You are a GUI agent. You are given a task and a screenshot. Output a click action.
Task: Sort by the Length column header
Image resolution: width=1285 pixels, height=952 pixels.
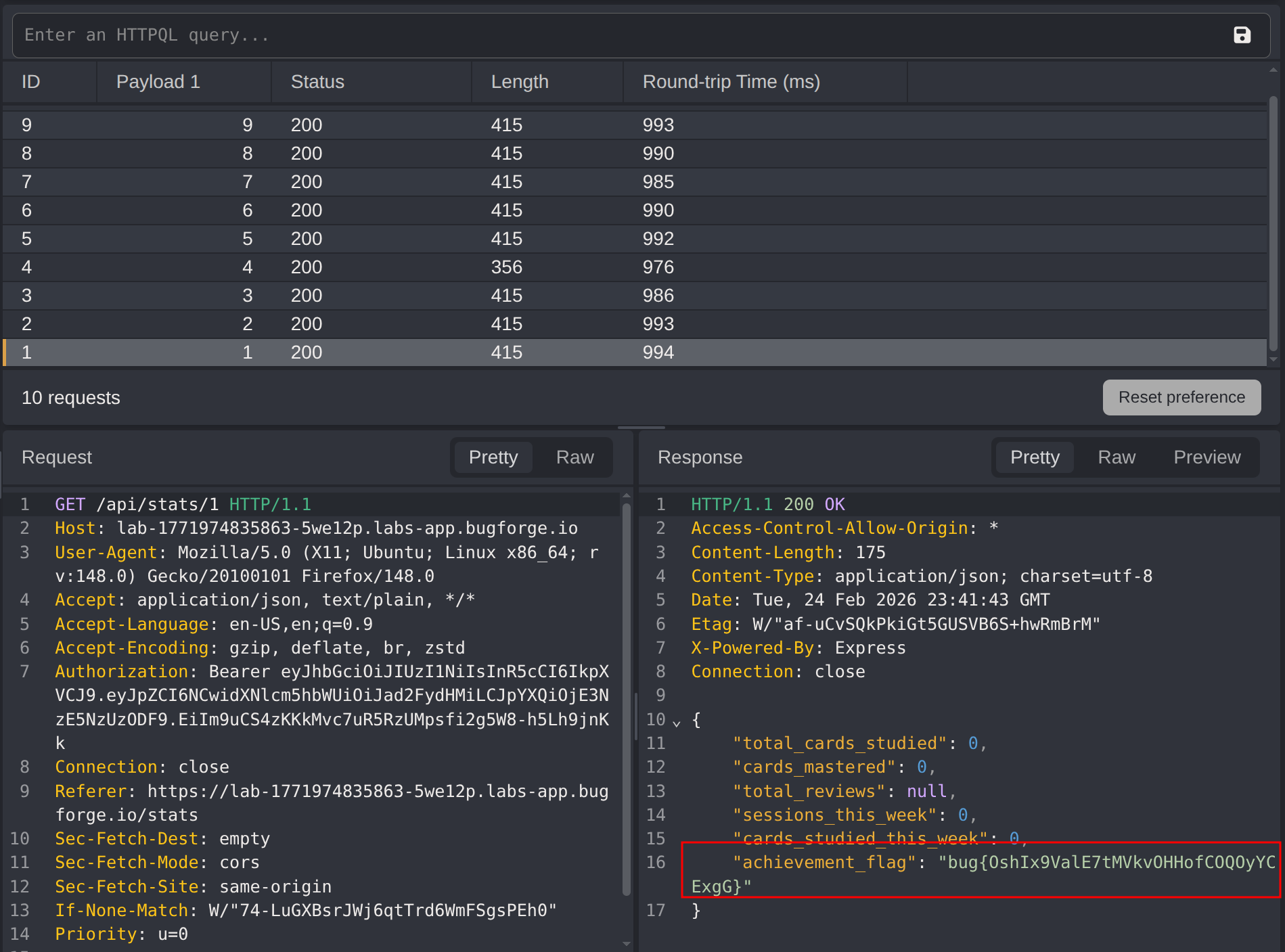point(520,82)
